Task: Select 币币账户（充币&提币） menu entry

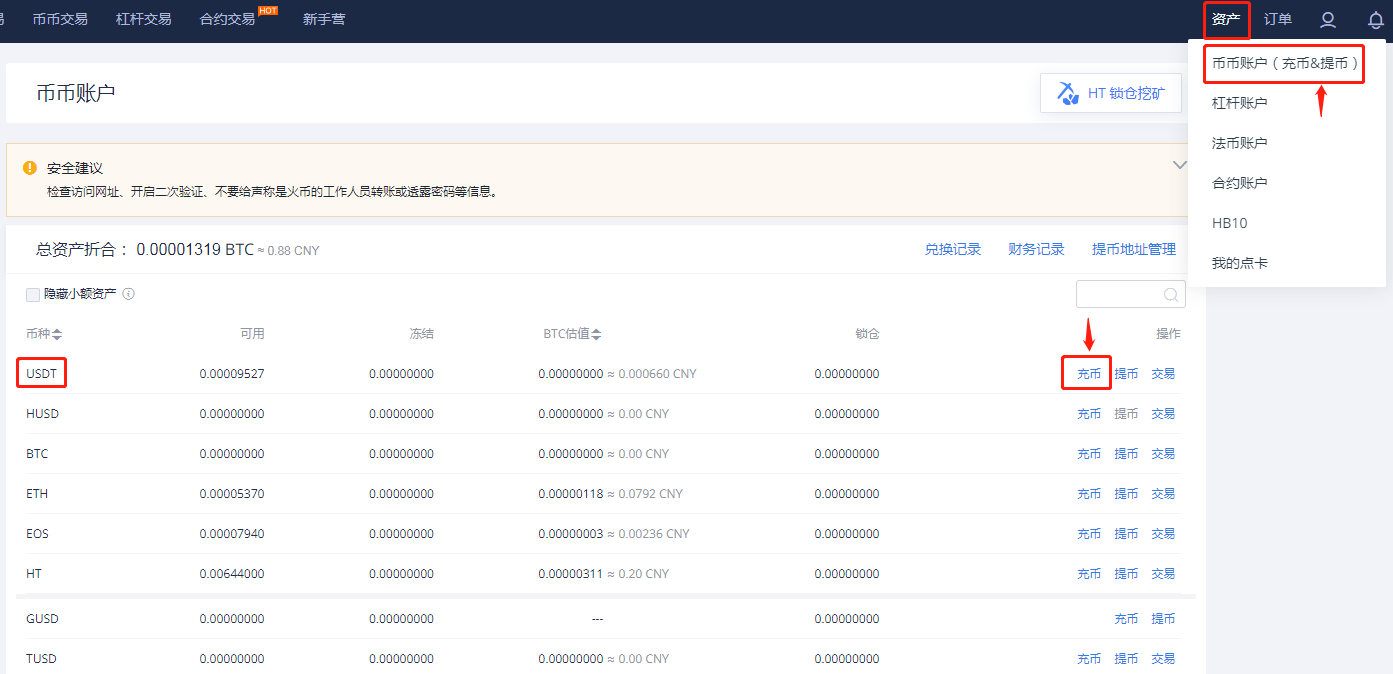Action: (1285, 63)
